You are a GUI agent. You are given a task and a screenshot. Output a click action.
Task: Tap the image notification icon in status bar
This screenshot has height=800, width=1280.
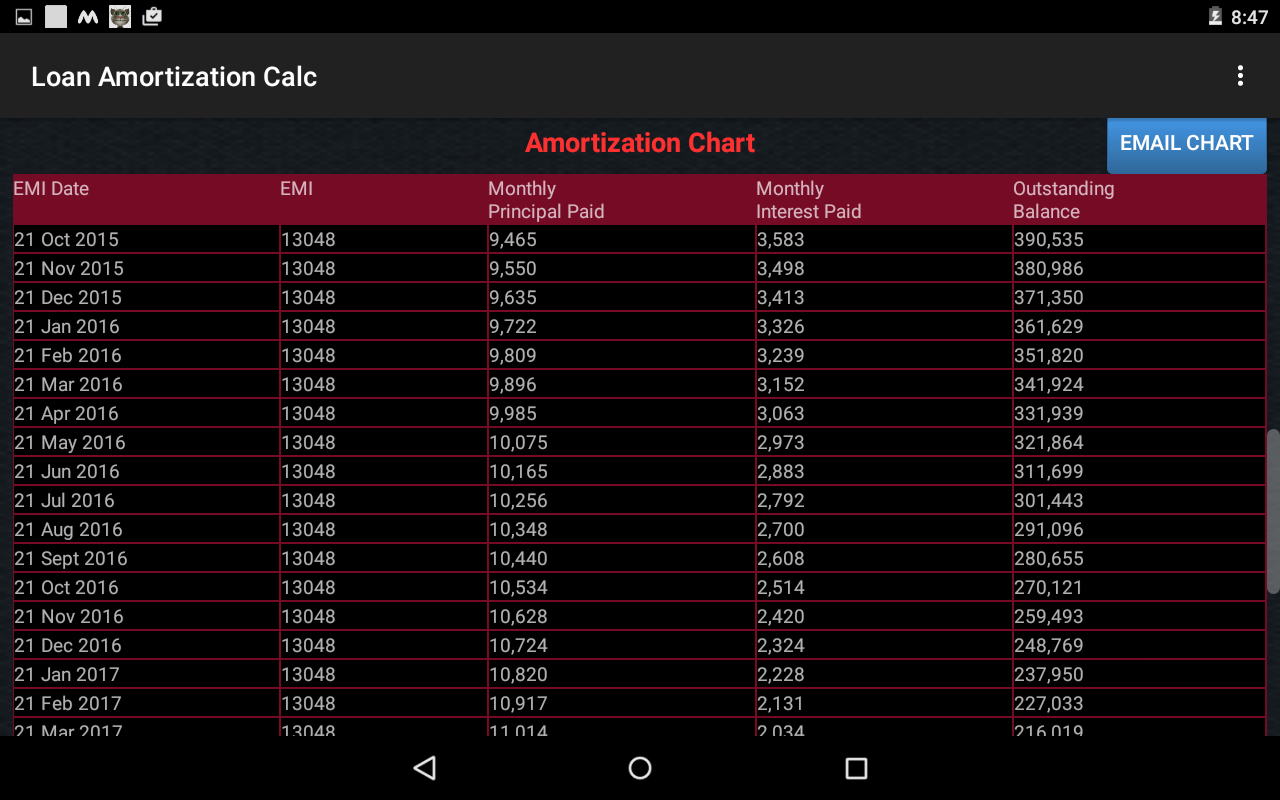point(24,17)
